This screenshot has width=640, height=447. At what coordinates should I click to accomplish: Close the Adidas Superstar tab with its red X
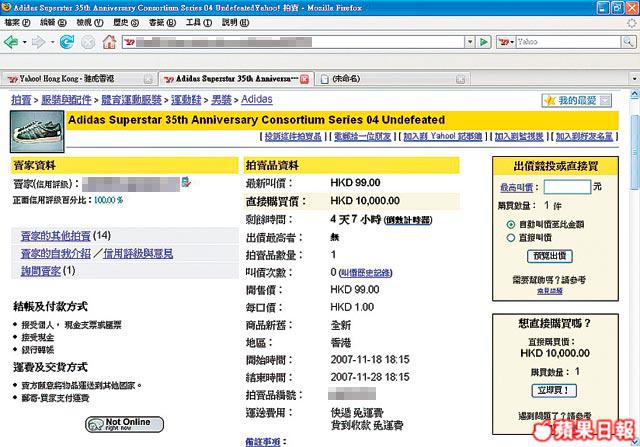(304, 77)
